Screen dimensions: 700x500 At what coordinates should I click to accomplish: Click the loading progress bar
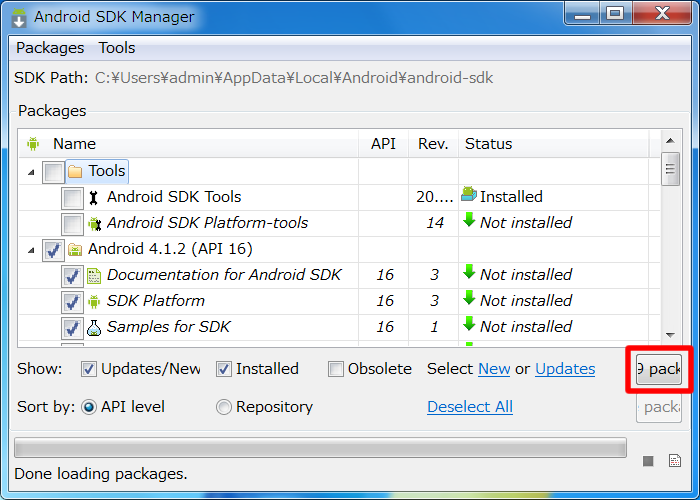[320, 448]
